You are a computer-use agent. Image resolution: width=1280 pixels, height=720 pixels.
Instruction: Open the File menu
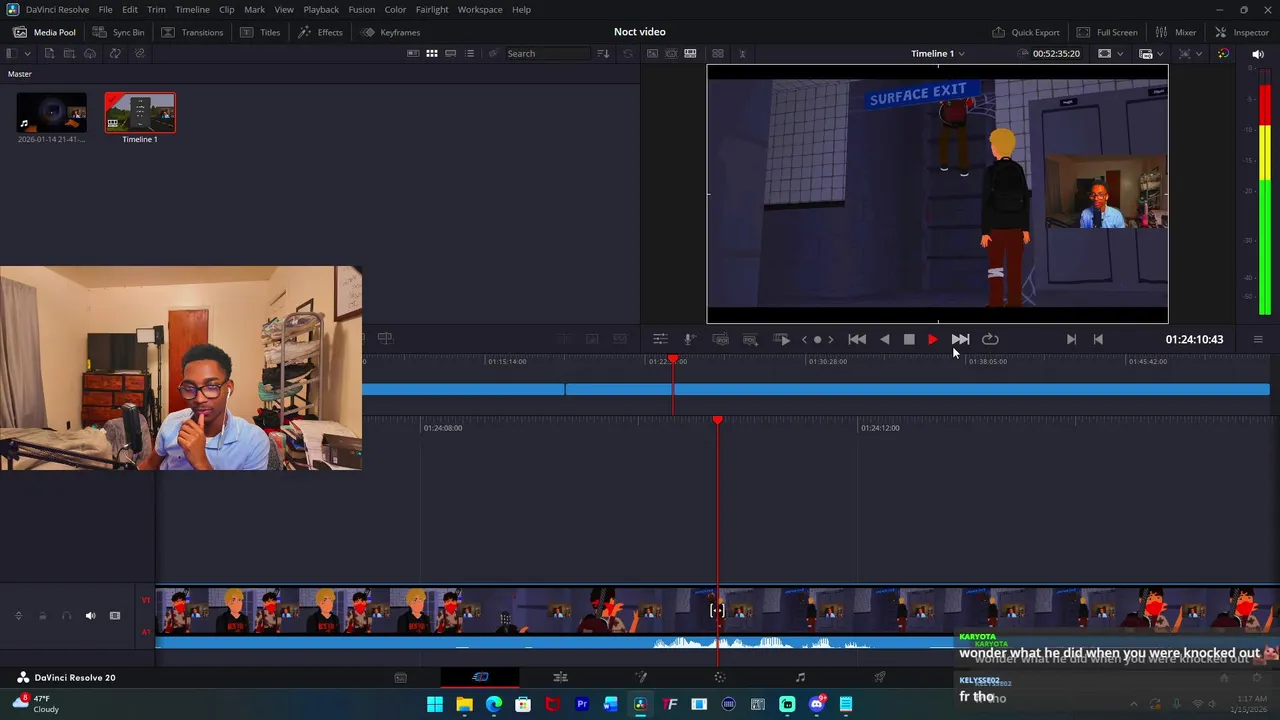pyautogui.click(x=105, y=9)
